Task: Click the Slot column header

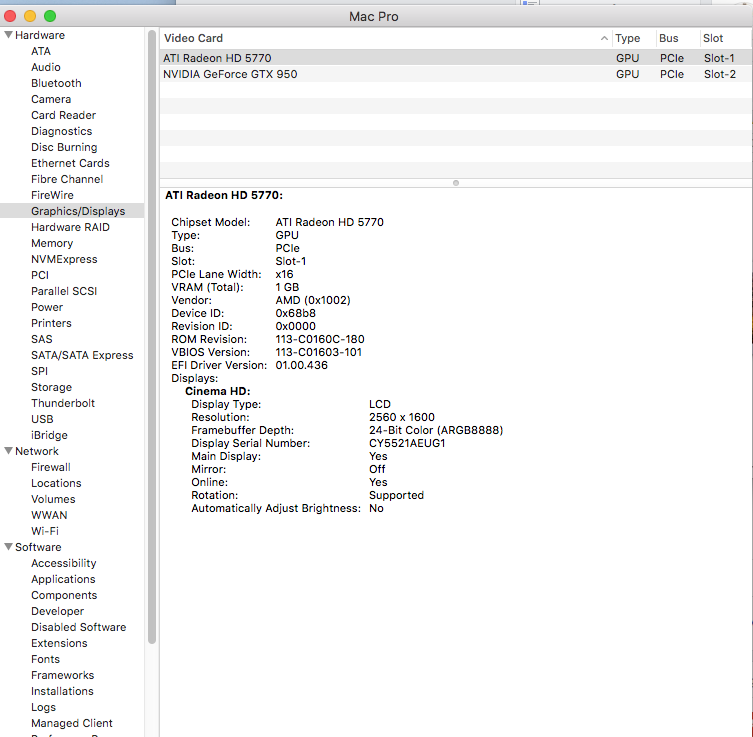Action: pyautogui.click(x=725, y=38)
